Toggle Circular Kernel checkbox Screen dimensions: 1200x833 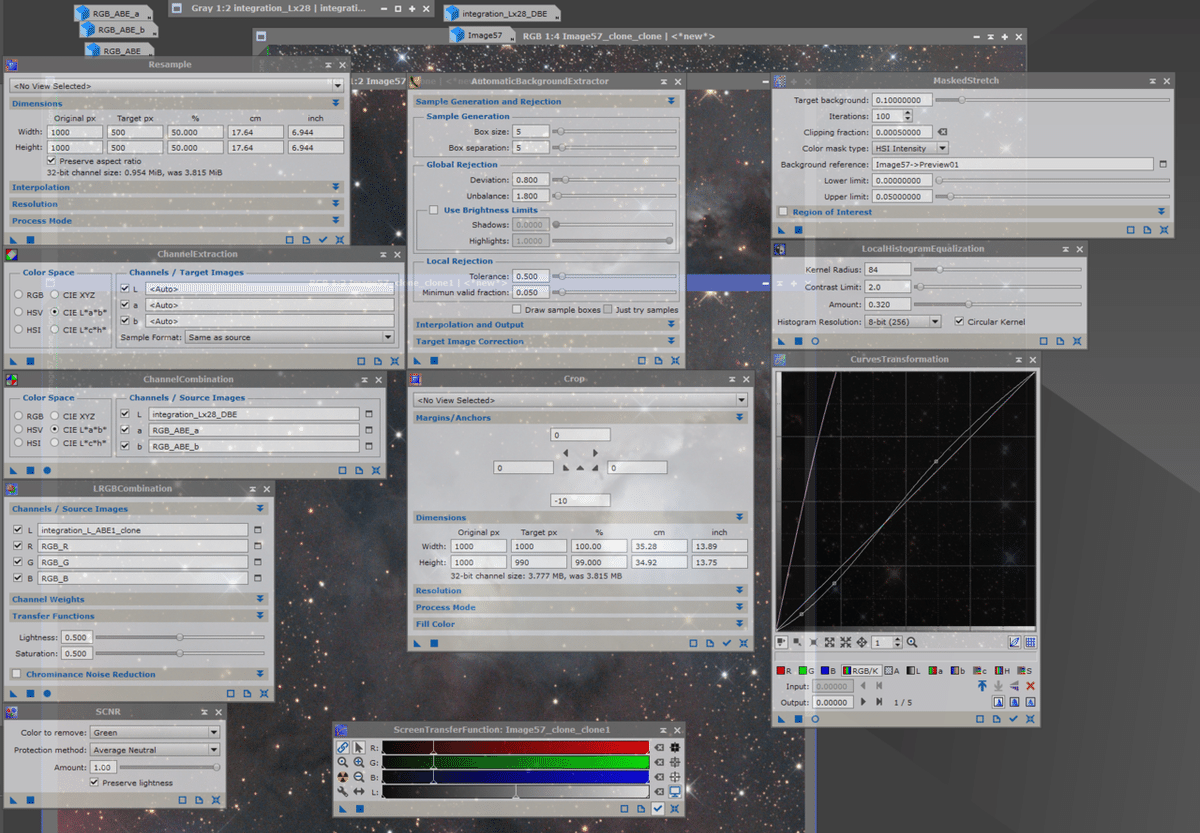tap(960, 322)
